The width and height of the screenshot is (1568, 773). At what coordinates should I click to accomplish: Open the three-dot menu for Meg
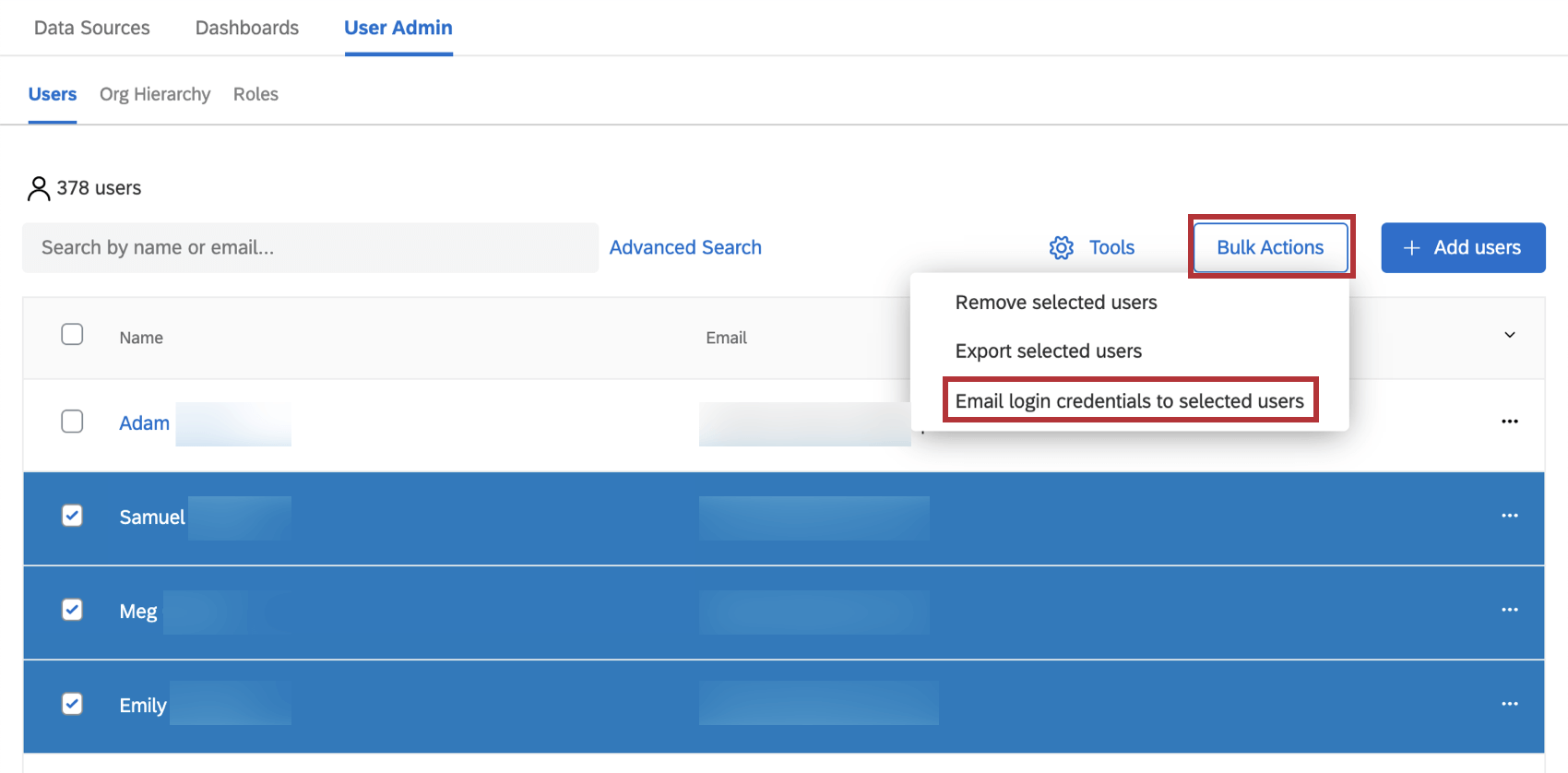[x=1510, y=610]
